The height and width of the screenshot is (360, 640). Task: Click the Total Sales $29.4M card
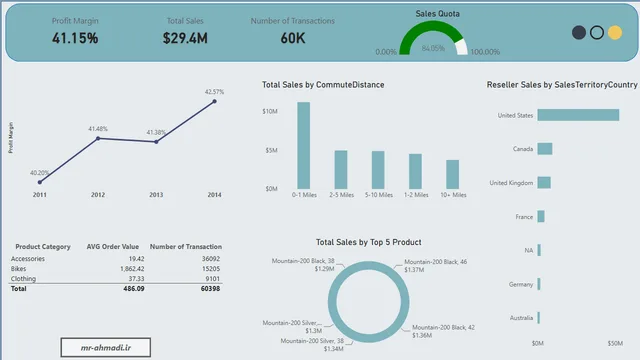tap(185, 31)
